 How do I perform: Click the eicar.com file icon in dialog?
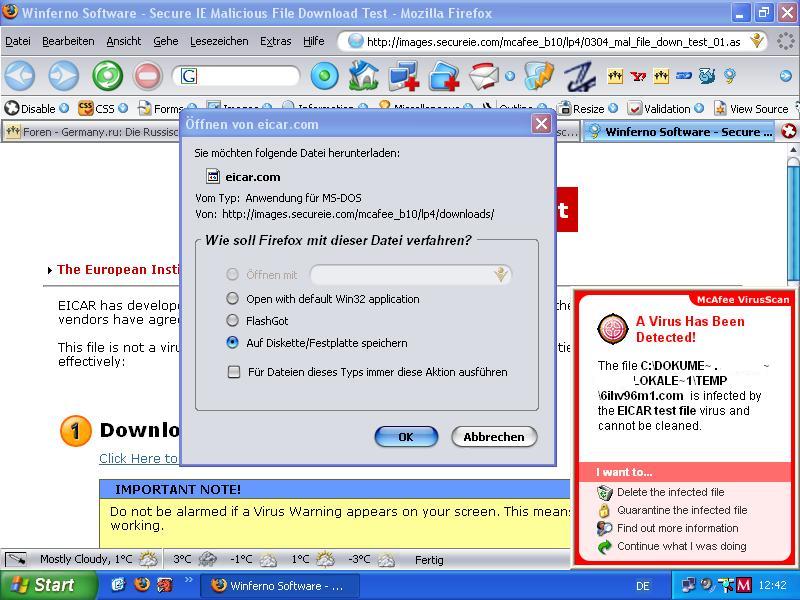212,177
